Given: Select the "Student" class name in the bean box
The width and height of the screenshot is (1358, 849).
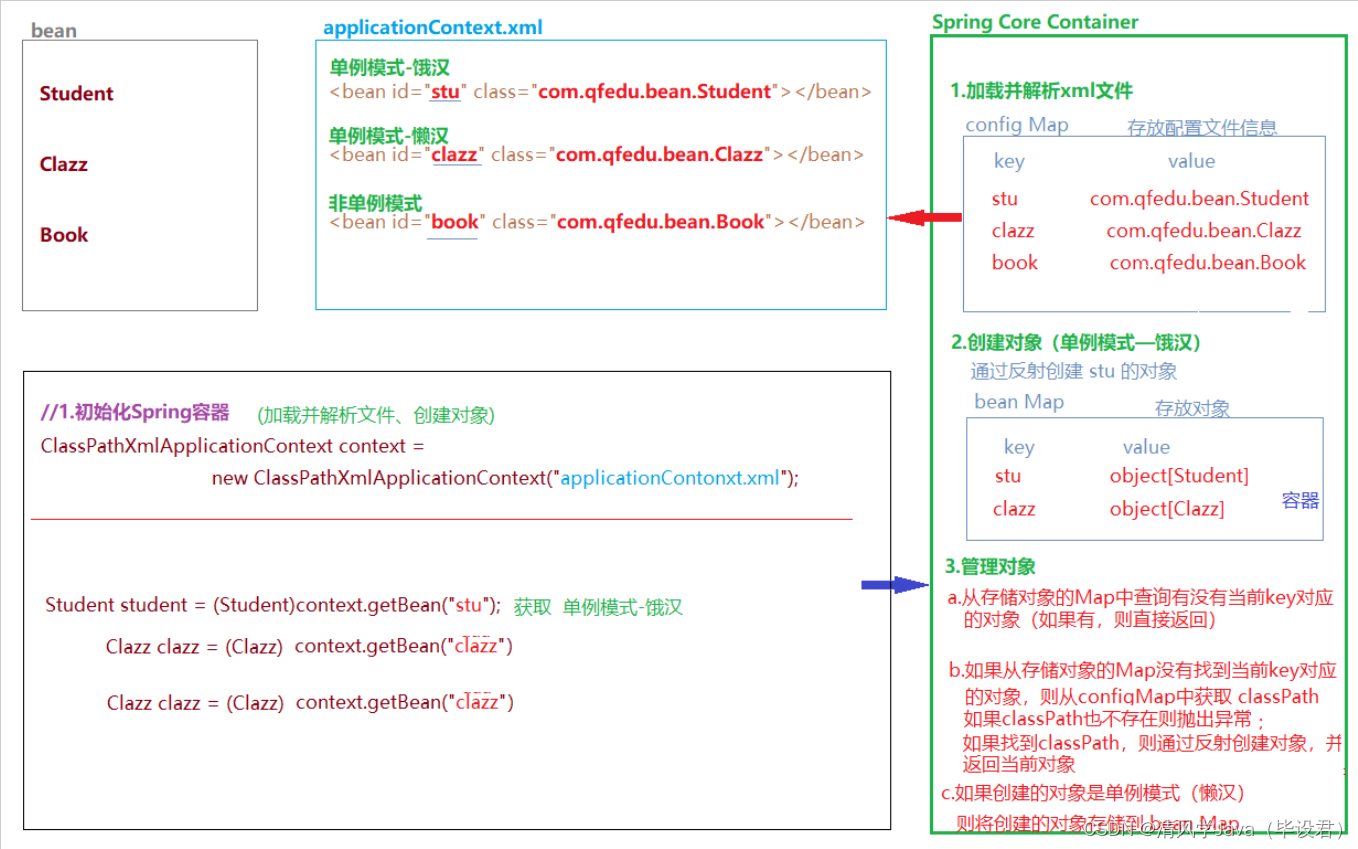Looking at the screenshot, I should pos(77,94).
